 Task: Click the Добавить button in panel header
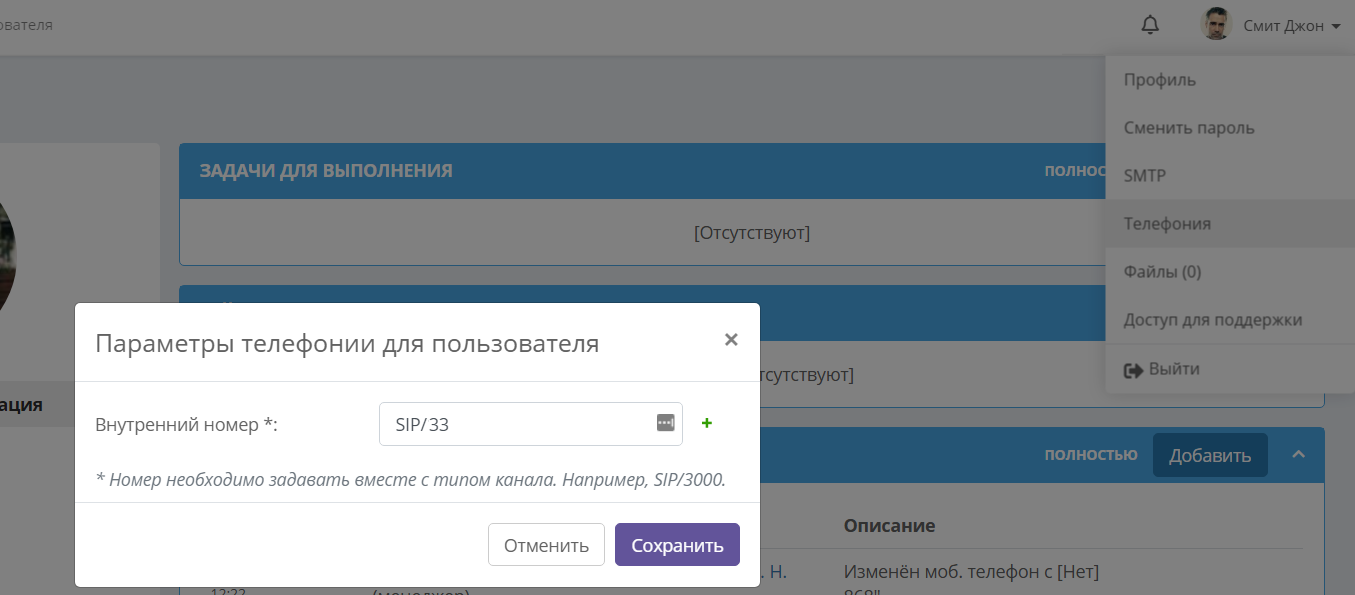click(x=1210, y=455)
